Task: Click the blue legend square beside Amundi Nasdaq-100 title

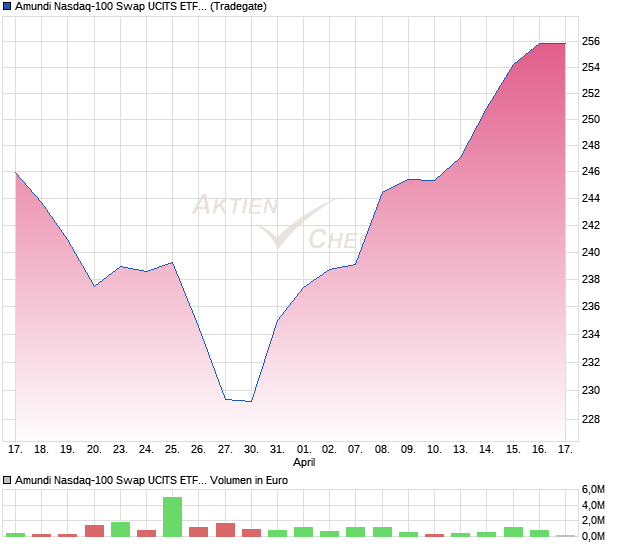Action: (7, 6)
